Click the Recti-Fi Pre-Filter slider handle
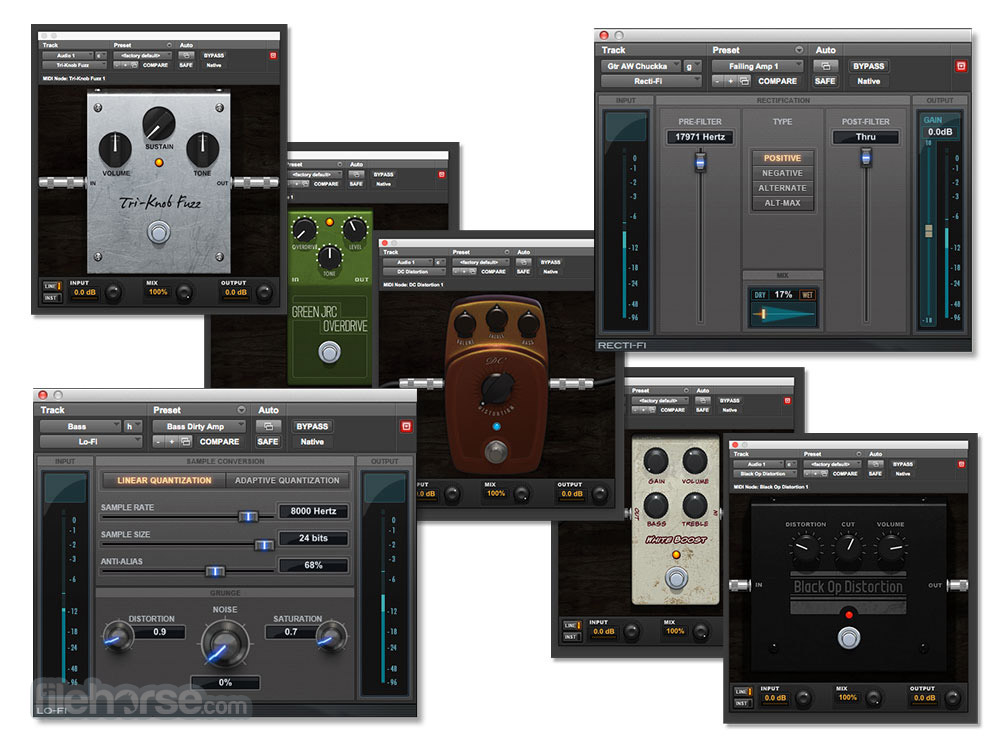This screenshot has height=750, width=1000. pos(700,163)
